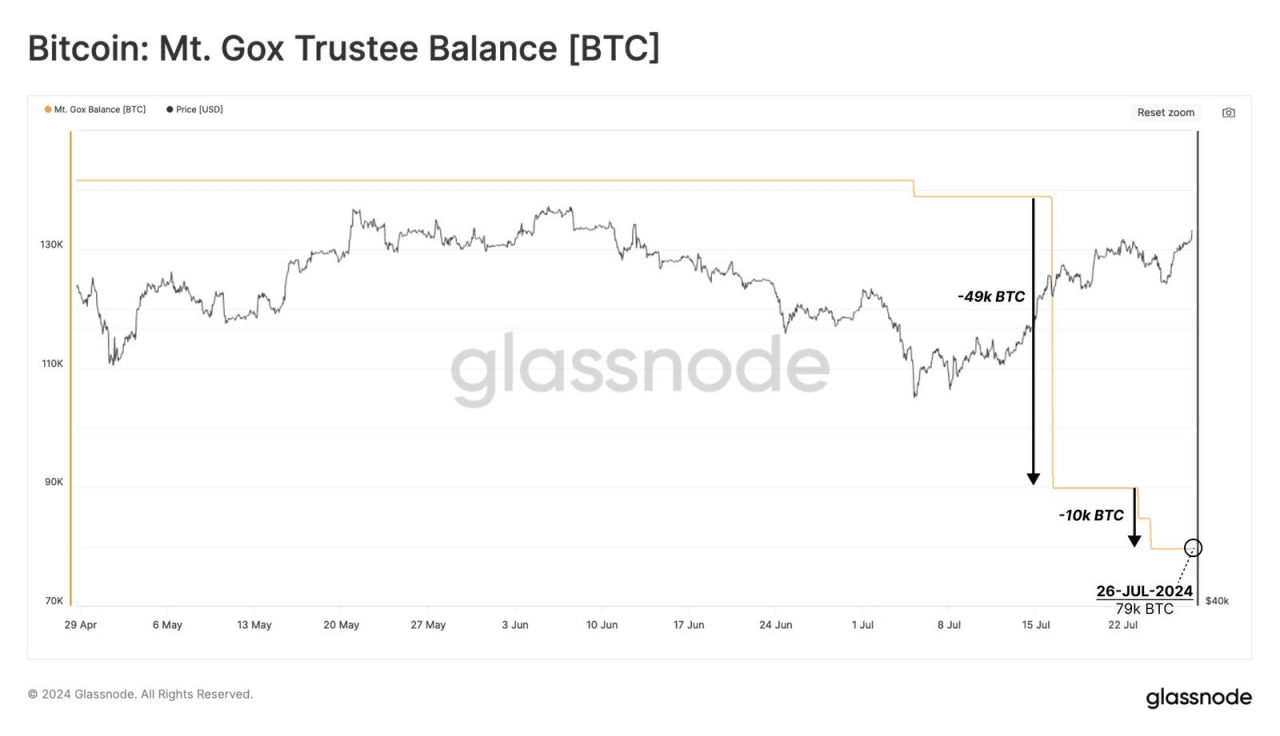Click the 90K y-axis tick label
Viewport: 1280px width, 736px height.
52,482
